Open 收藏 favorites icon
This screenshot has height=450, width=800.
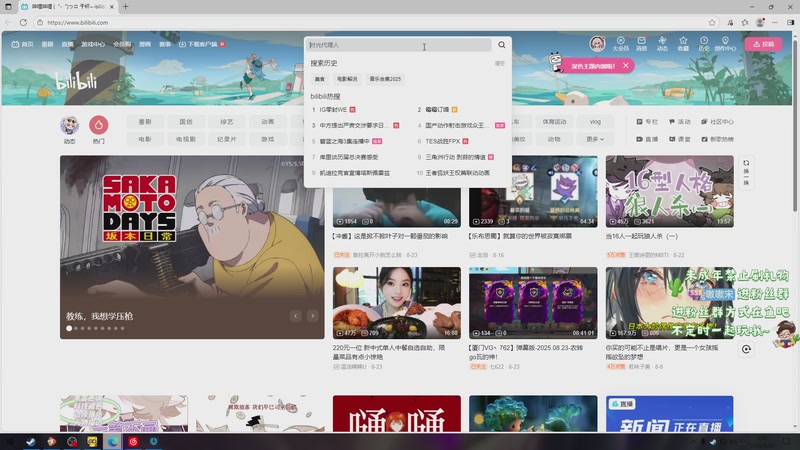click(x=683, y=43)
